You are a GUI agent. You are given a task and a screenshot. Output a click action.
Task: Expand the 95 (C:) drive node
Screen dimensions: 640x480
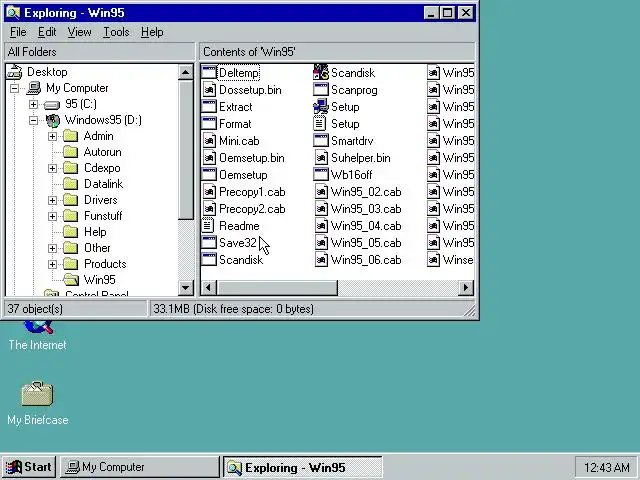coord(33,104)
